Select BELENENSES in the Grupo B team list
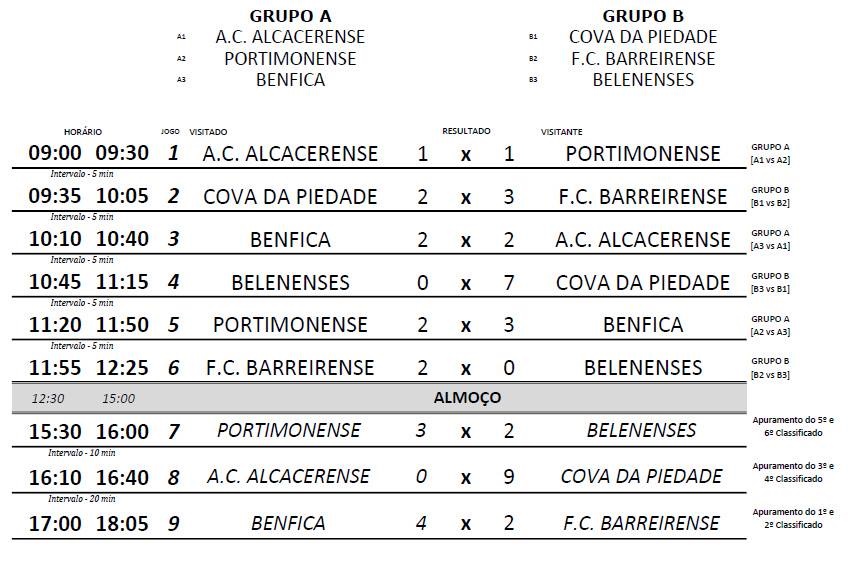This screenshot has width=855, height=563. (643, 80)
